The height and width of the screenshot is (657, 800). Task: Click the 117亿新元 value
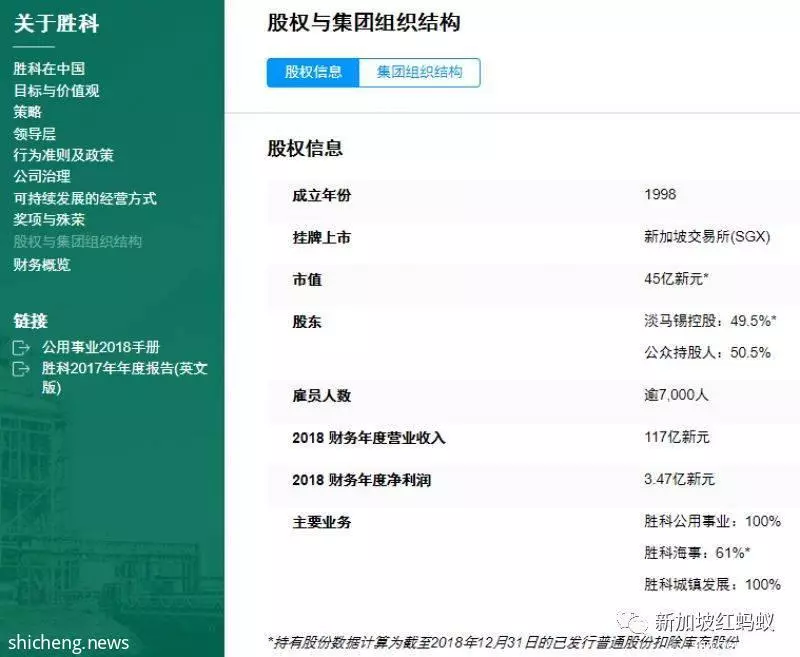(677, 437)
